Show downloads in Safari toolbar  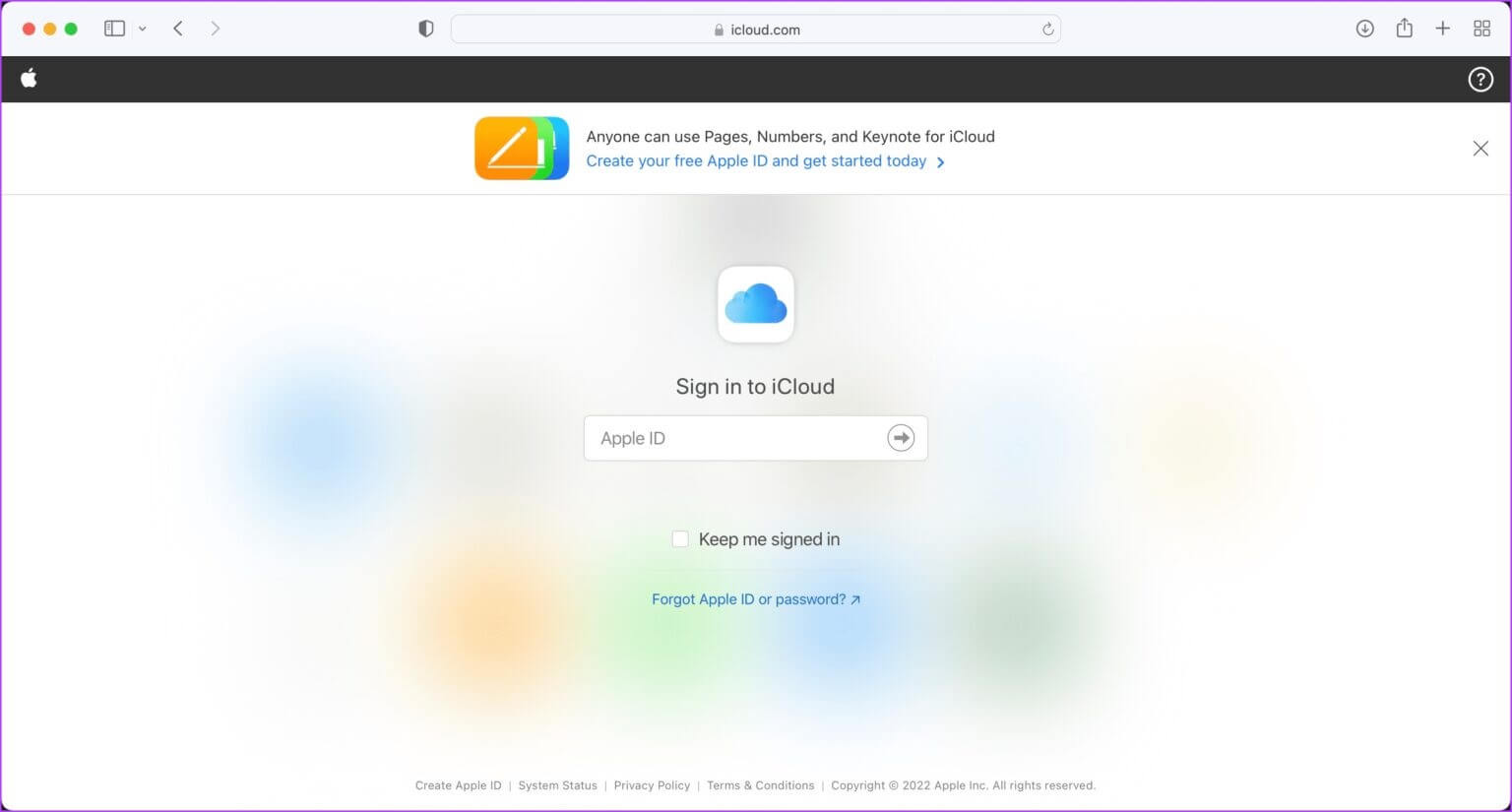[1364, 29]
